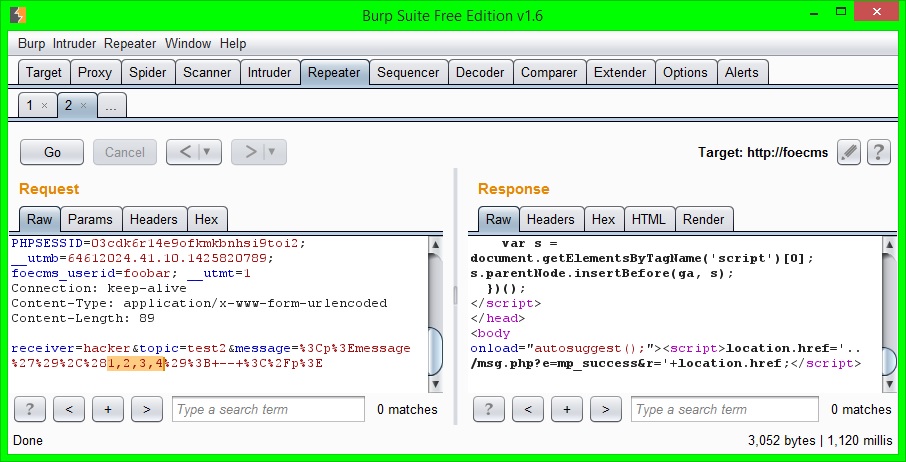Screen dimensions: 906x462
Task: Click request search next match button
Action: coord(147,409)
